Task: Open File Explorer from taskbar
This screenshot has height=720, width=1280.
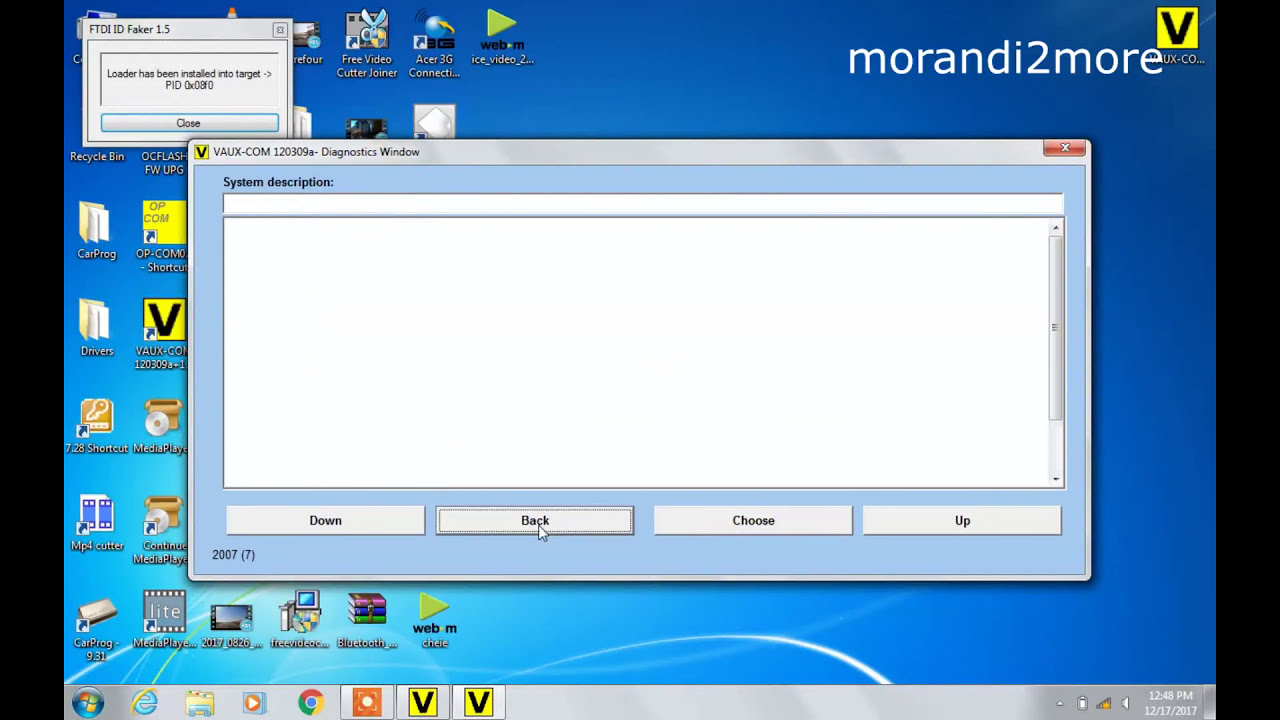Action: pos(199,703)
